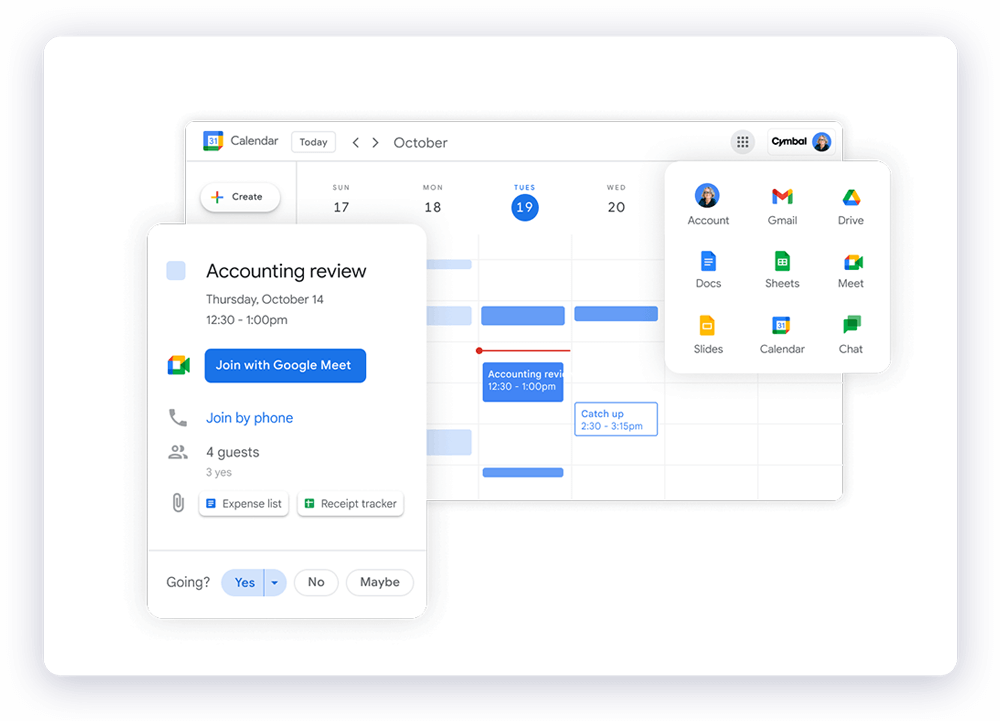Open the Google apps grid launcher

[742, 142]
